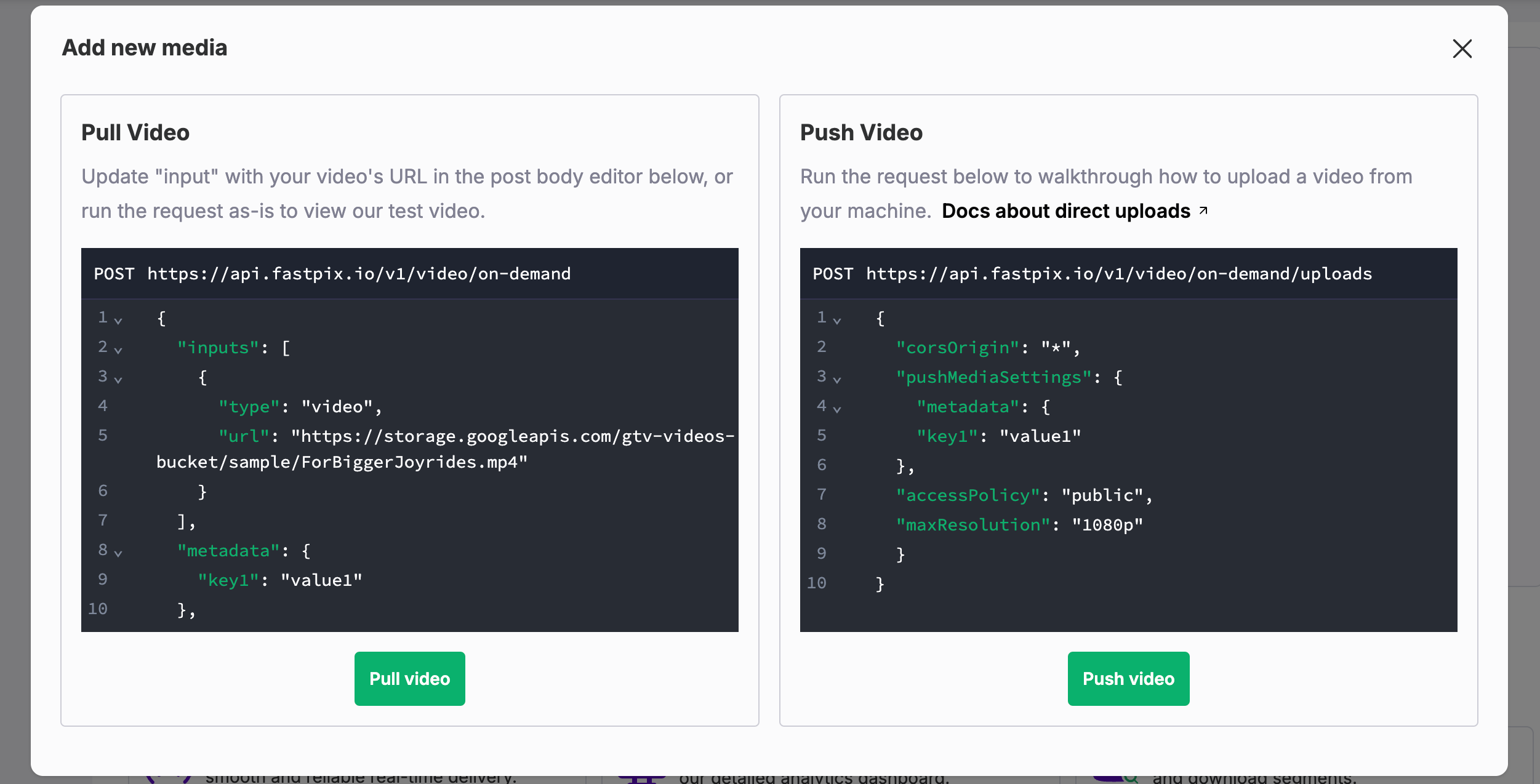Screen dimensions: 1540x784
Task: Click external link arrow icon beside Docs link
Action: [x=1203, y=211]
